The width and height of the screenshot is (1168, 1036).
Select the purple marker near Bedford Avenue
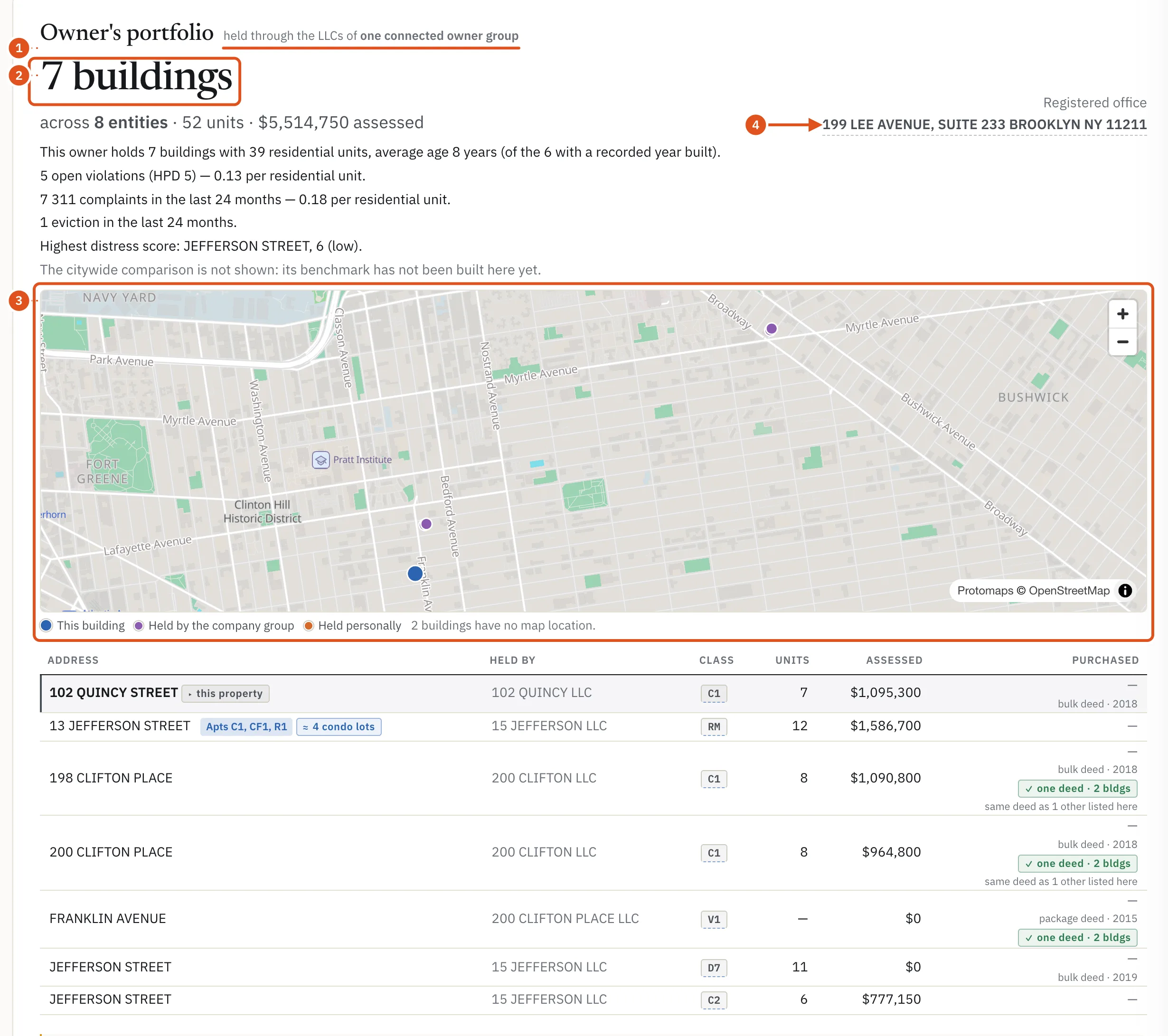(426, 524)
